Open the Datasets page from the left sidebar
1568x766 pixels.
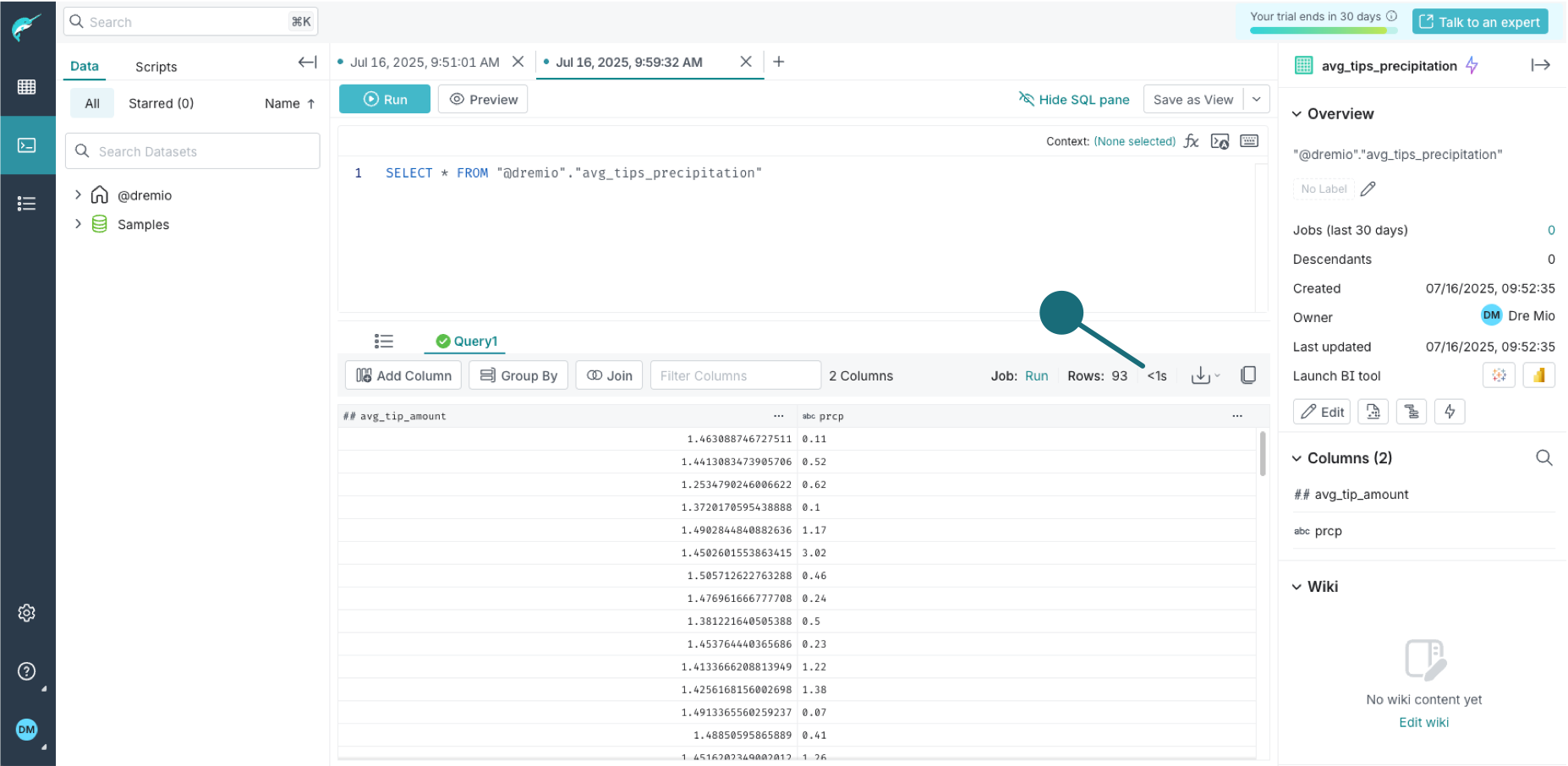[x=28, y=86]
